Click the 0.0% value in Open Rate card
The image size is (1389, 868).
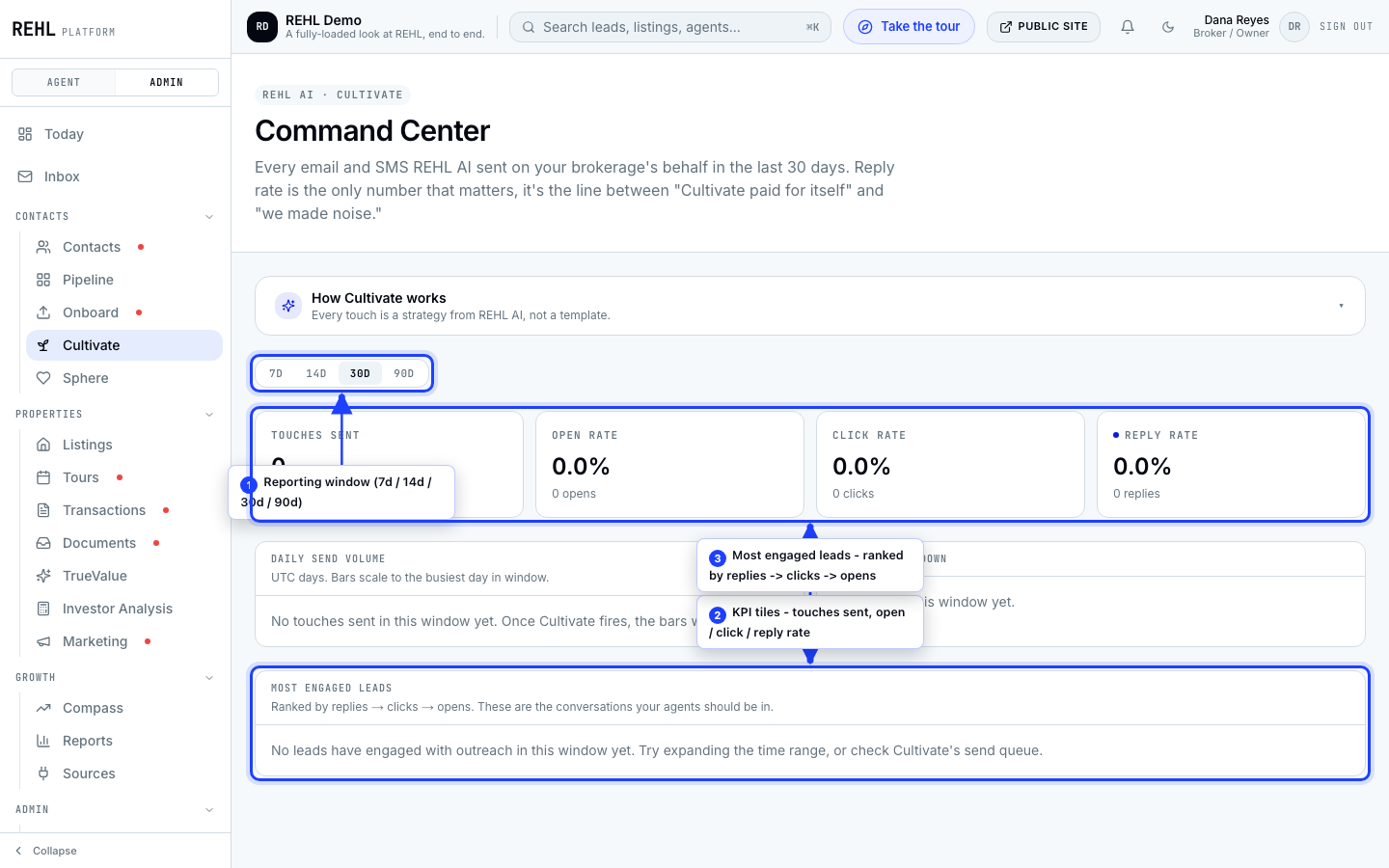click(581, 467)
